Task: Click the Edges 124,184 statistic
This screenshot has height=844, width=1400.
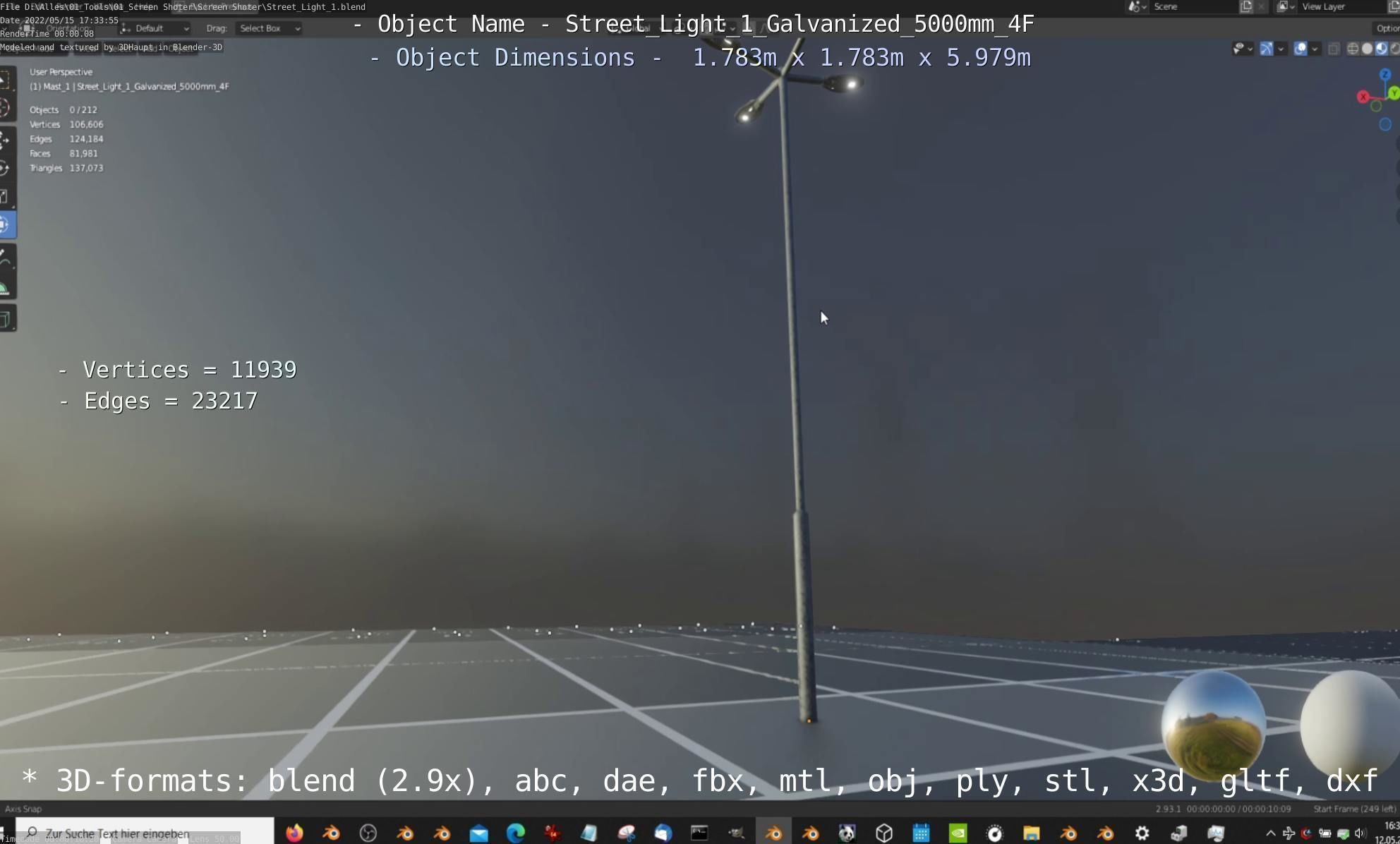Action: [66, 139]
